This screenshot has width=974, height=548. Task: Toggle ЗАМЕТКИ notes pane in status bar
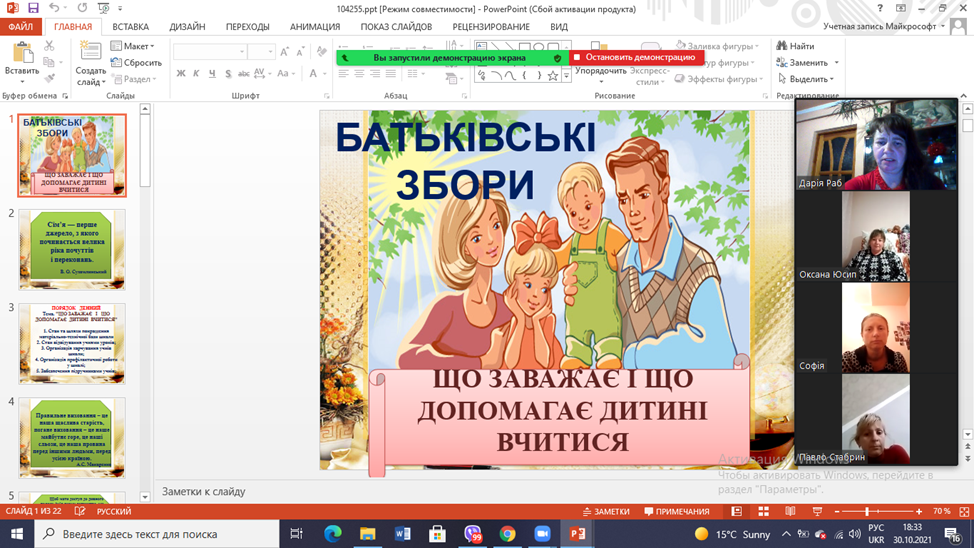(606, 511)
